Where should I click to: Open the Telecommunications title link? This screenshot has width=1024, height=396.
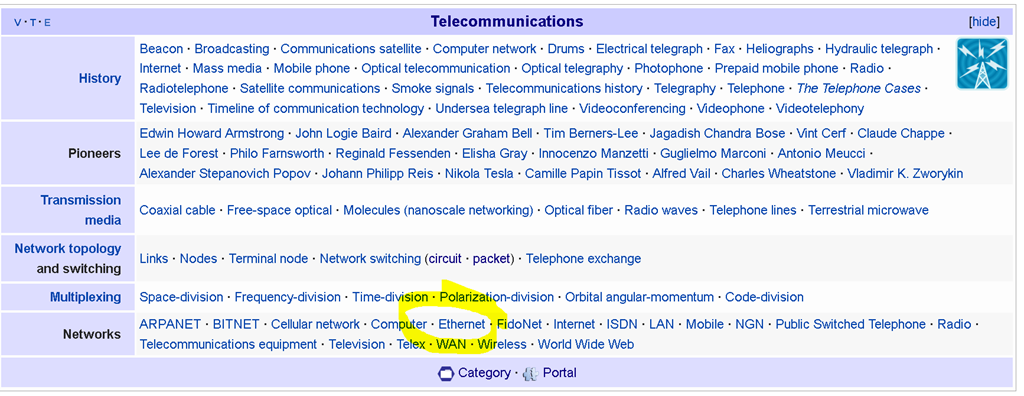[507, 22]
